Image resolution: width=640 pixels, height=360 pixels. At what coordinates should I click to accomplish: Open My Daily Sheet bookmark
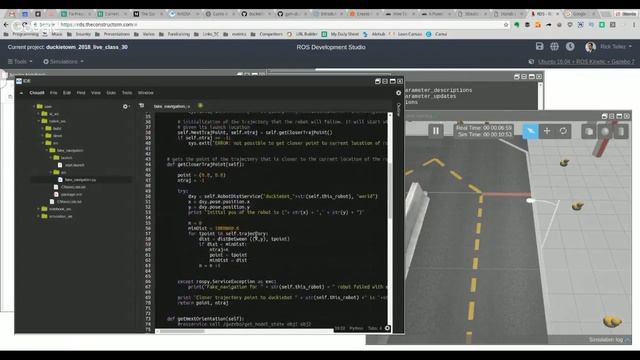[x=340, y=34]
